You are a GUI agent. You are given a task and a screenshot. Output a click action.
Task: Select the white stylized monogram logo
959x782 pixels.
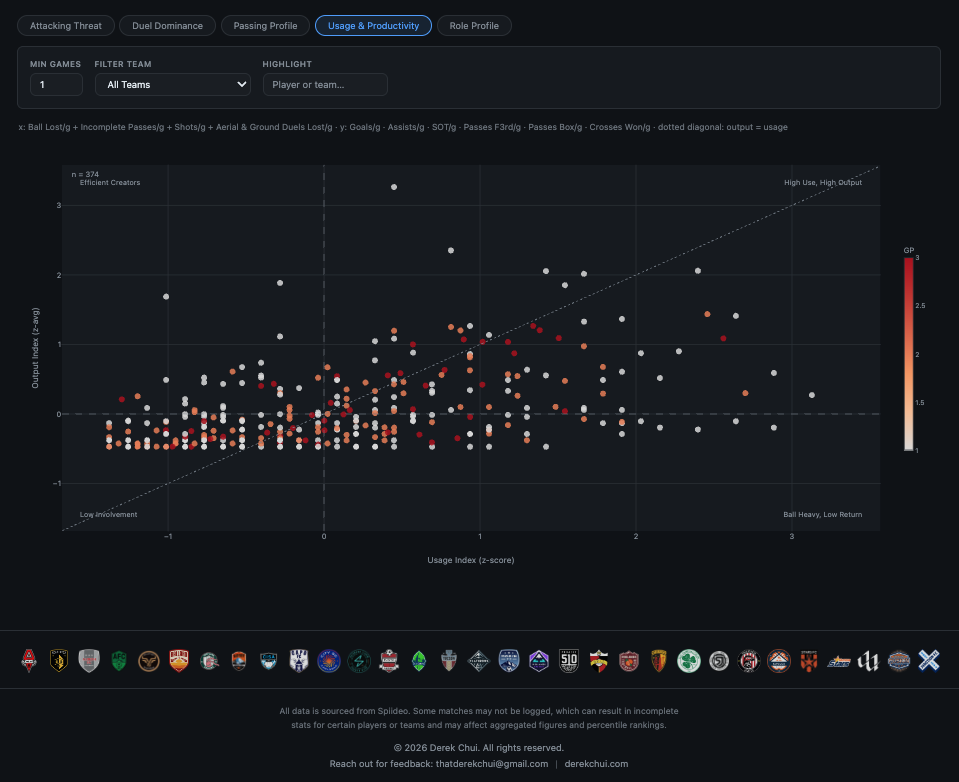tap(868, 661)
